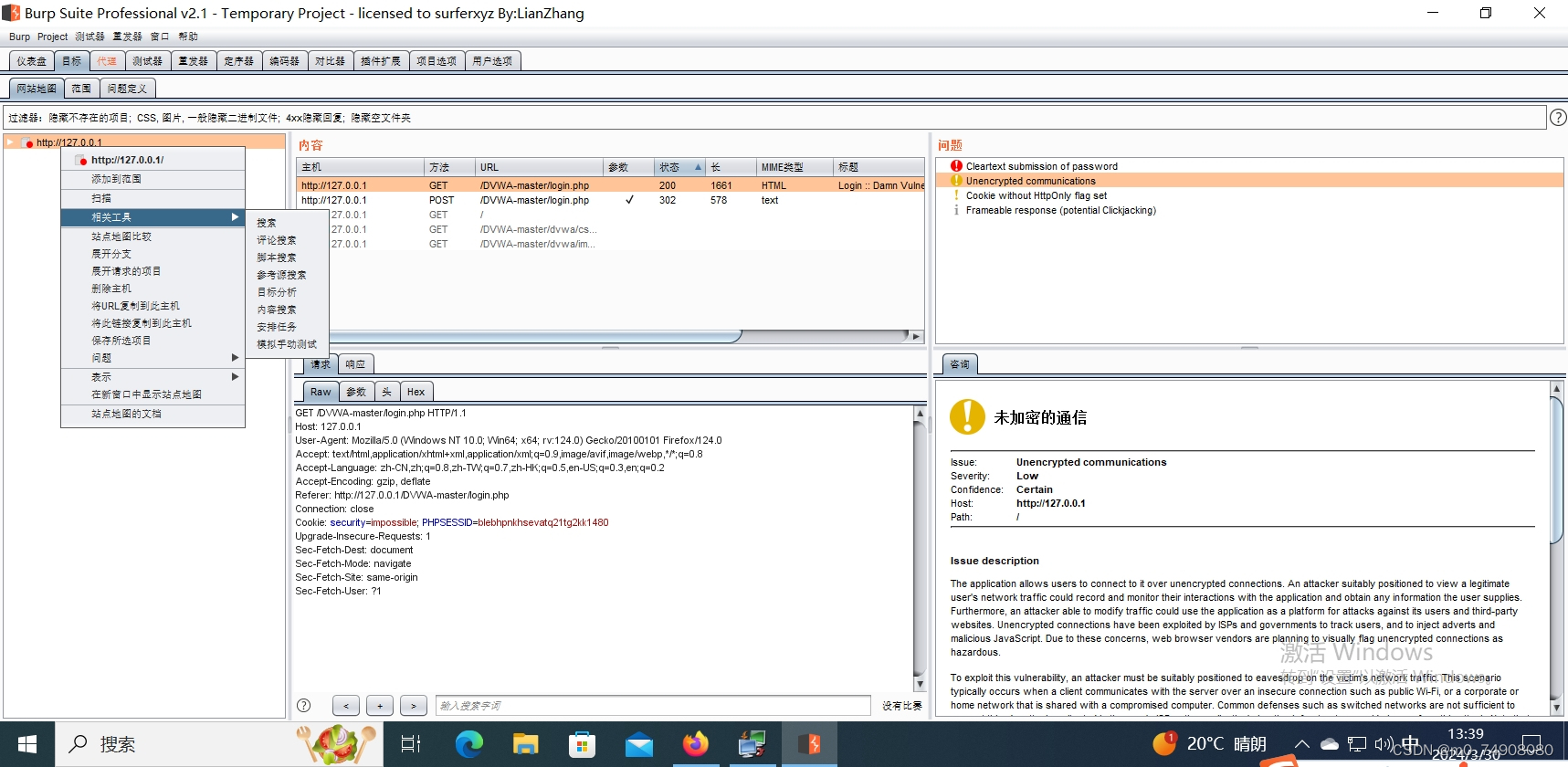Switch to the 响应 tab
This screenshot has height=767, width=1568.
pos(355,364)
